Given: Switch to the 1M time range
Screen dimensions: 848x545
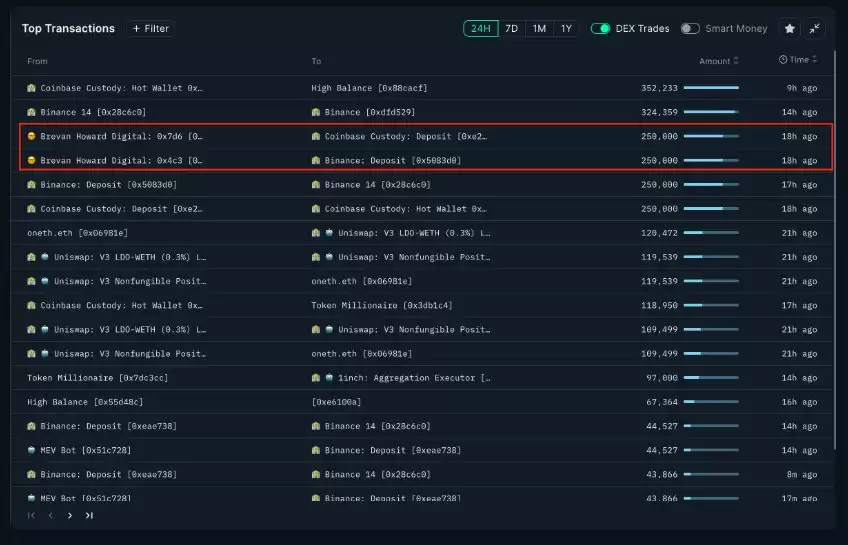Looking at the screenshot, I should click(539, 29).
